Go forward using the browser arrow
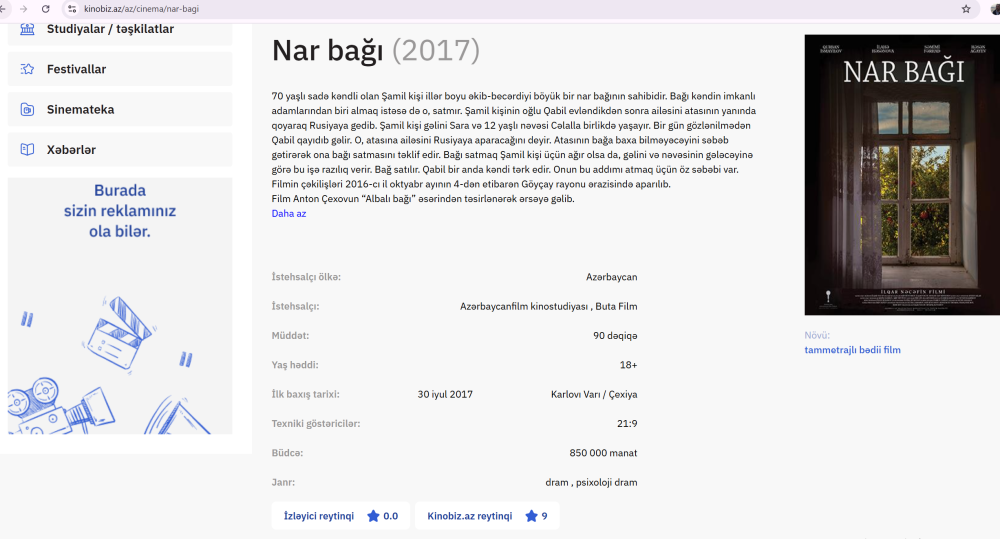The width and height of the screenshot is (1000, 539). pos(24,9)
